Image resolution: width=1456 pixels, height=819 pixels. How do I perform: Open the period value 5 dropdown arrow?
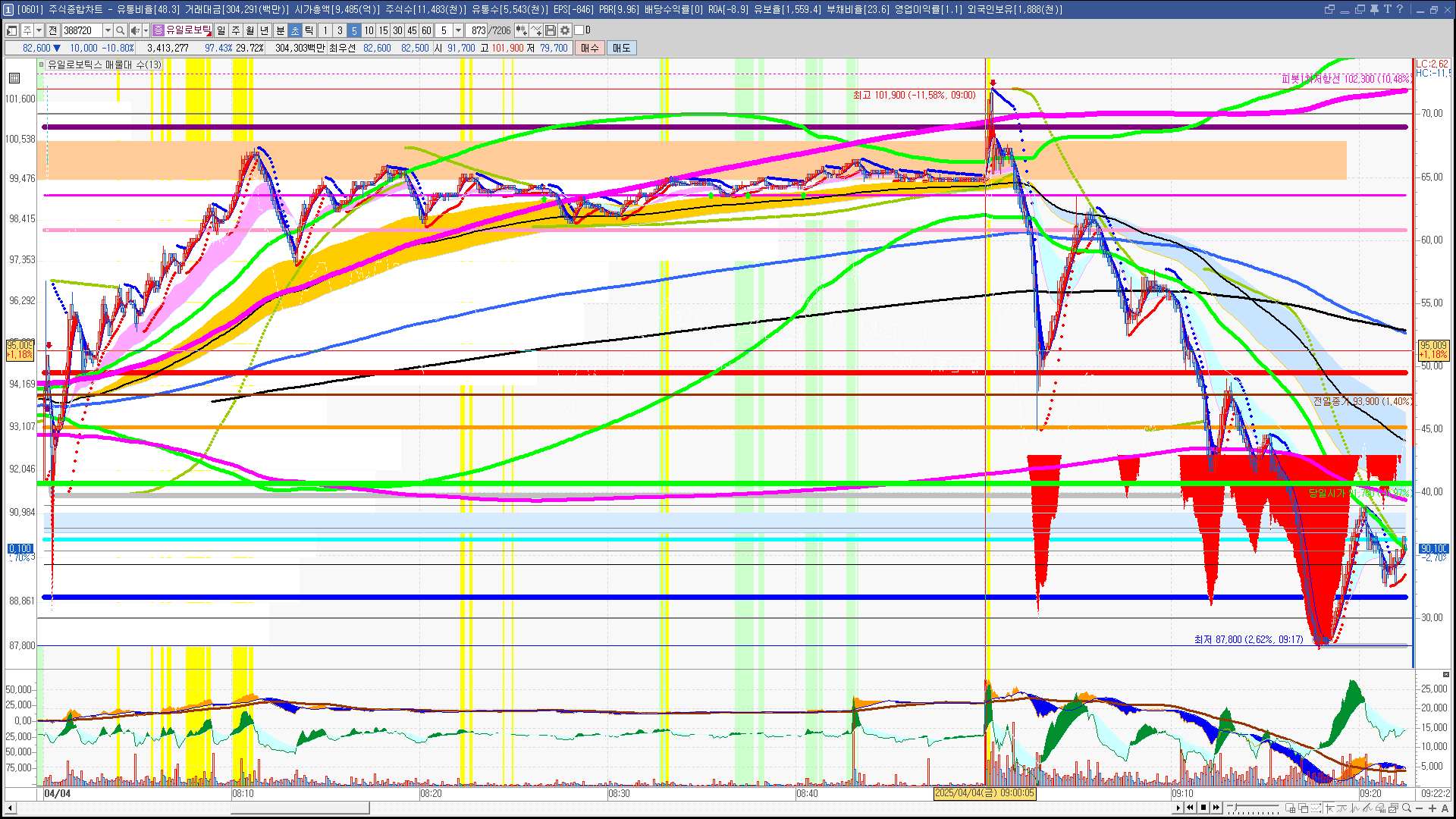[x=458, y=30]
